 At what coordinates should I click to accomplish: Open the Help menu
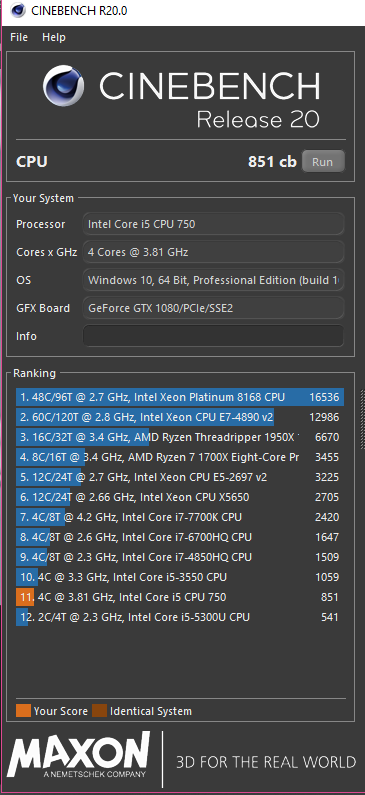tap(54, 38)
